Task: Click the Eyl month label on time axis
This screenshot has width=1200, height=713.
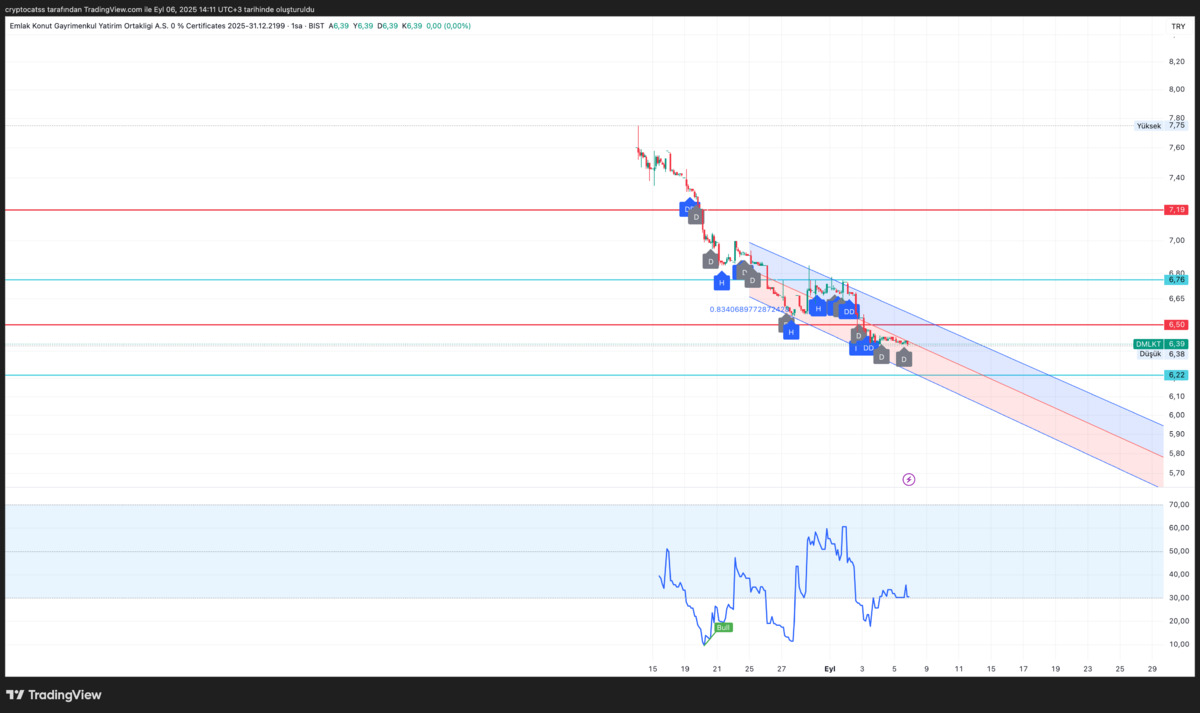Action: point(829,667)
